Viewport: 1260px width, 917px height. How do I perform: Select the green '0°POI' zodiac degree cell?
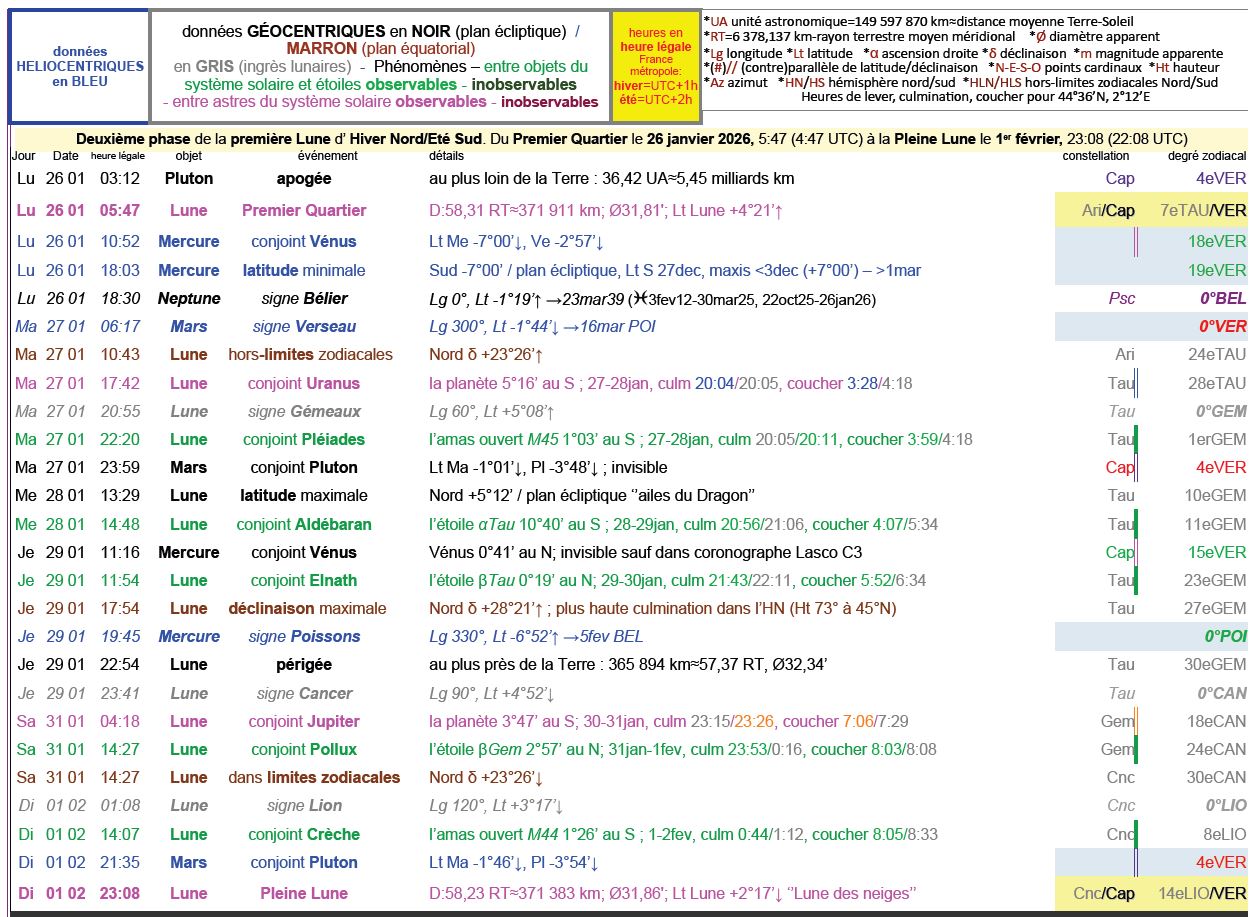pyautogui.click(x=1225, y=636)
